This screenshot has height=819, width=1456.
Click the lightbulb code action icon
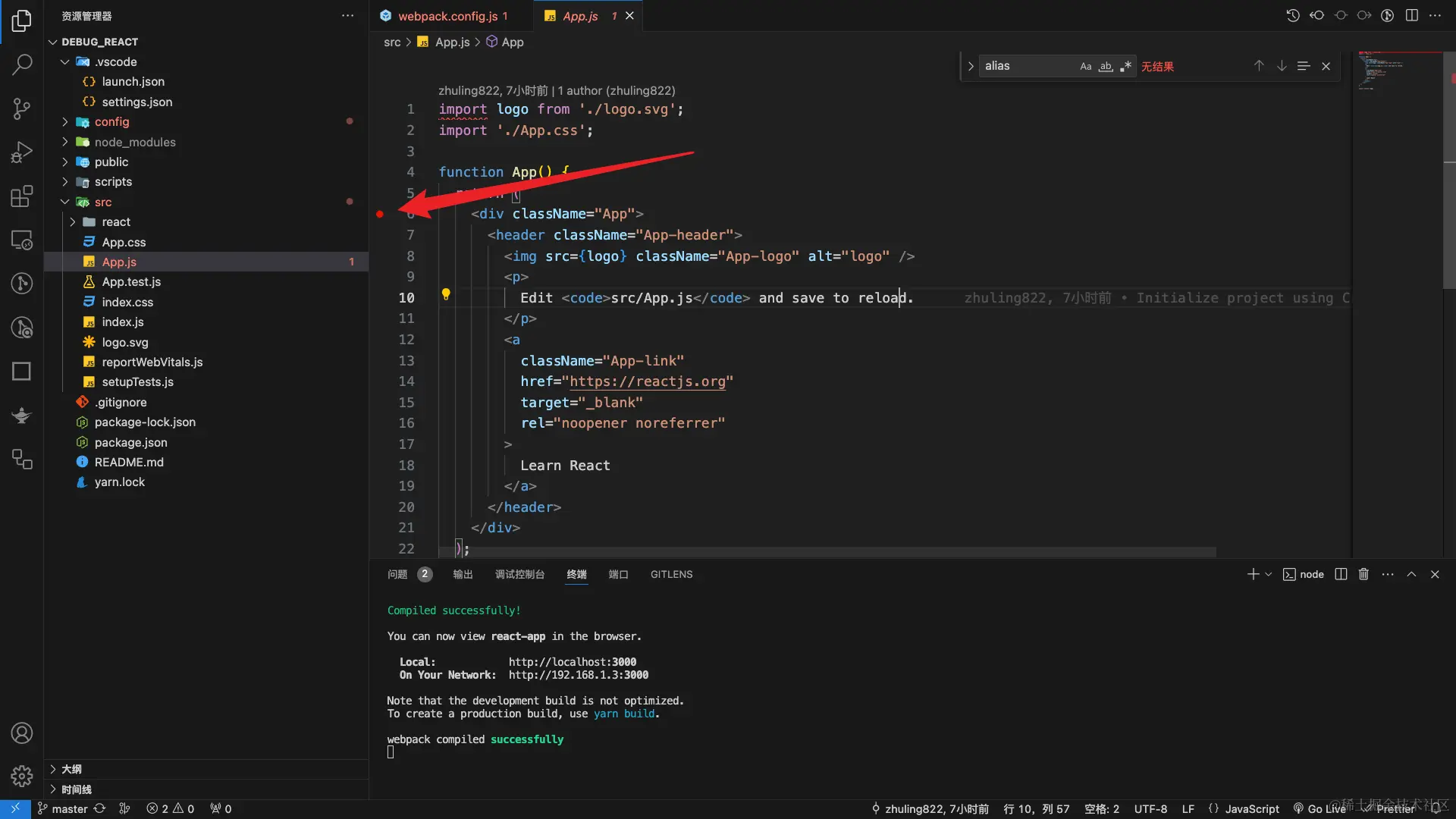pyautogui.click(x=446, y=294)
